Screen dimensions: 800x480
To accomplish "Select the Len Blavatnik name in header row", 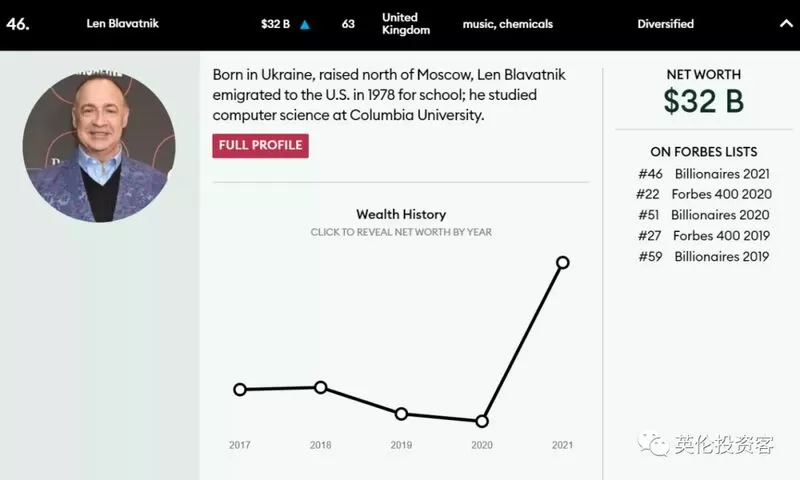I will pos(122,23).
